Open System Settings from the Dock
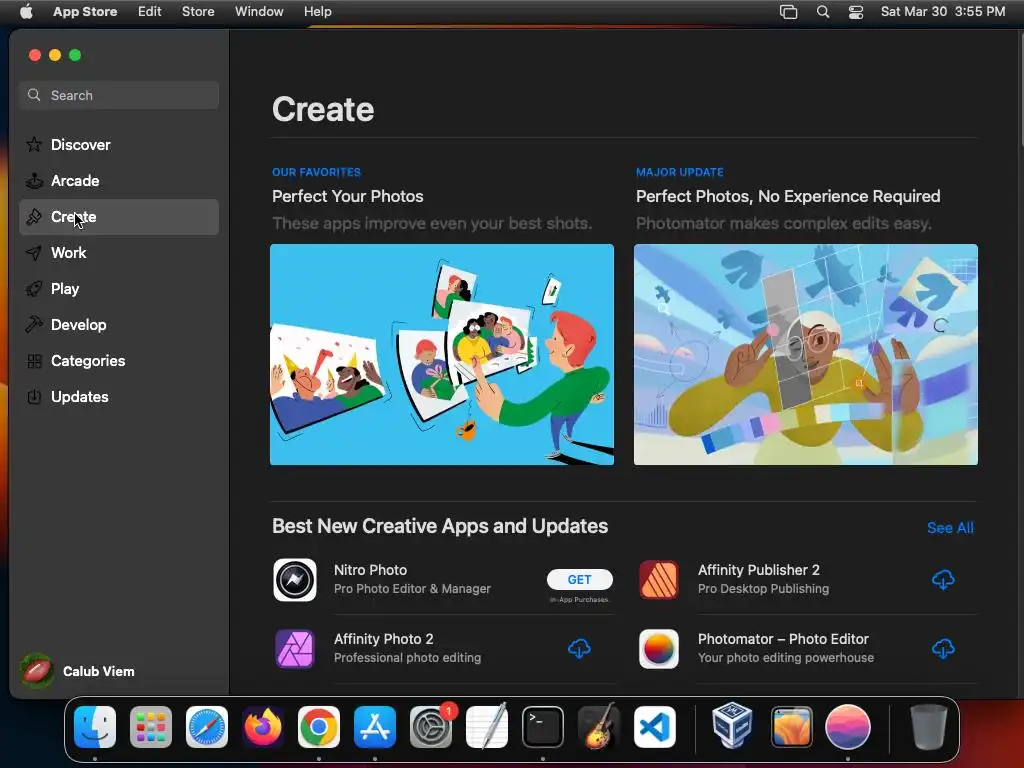Viewport: 1024px width, 768px height. pyautogui.click(x=431, y=727)
